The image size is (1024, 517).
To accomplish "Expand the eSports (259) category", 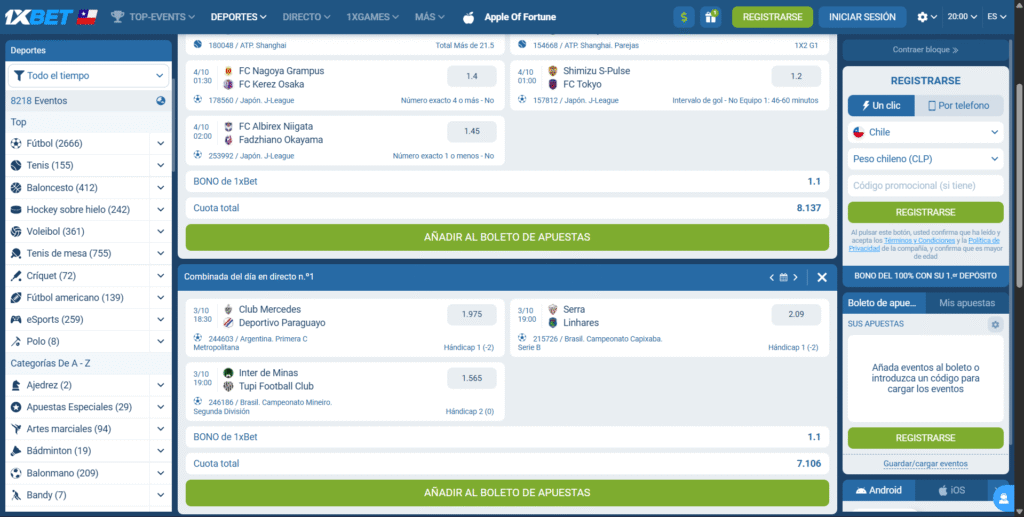I will 161,319.
